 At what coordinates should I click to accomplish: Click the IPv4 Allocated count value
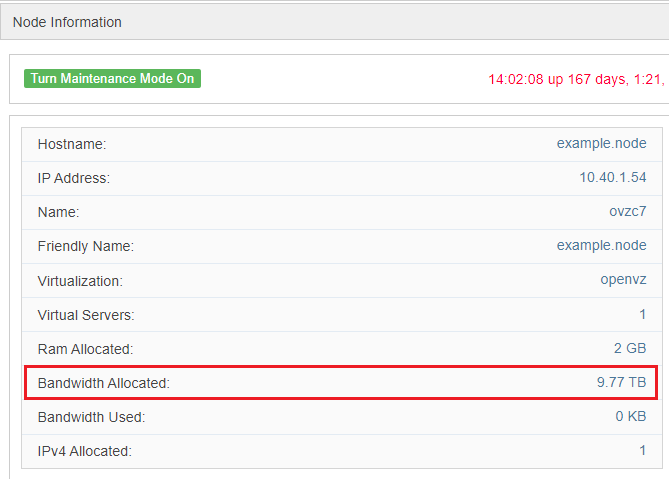tap(642, 451)
